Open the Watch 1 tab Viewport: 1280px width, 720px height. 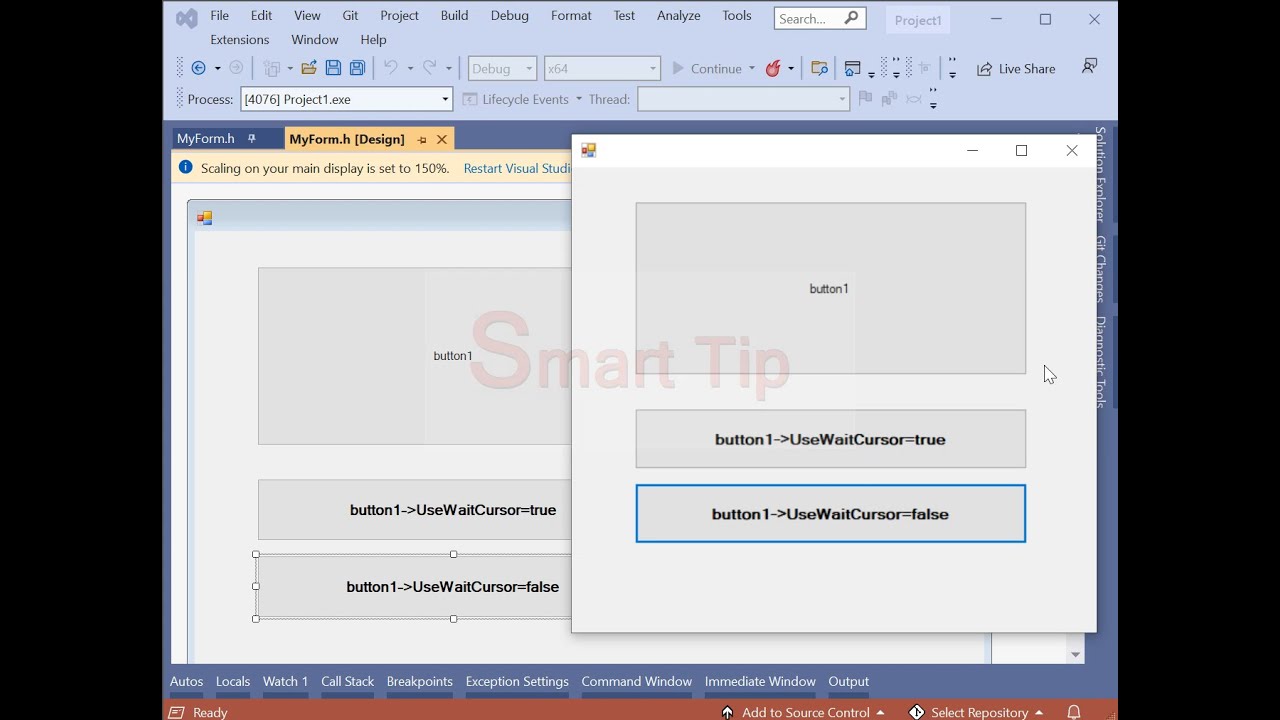285,681
